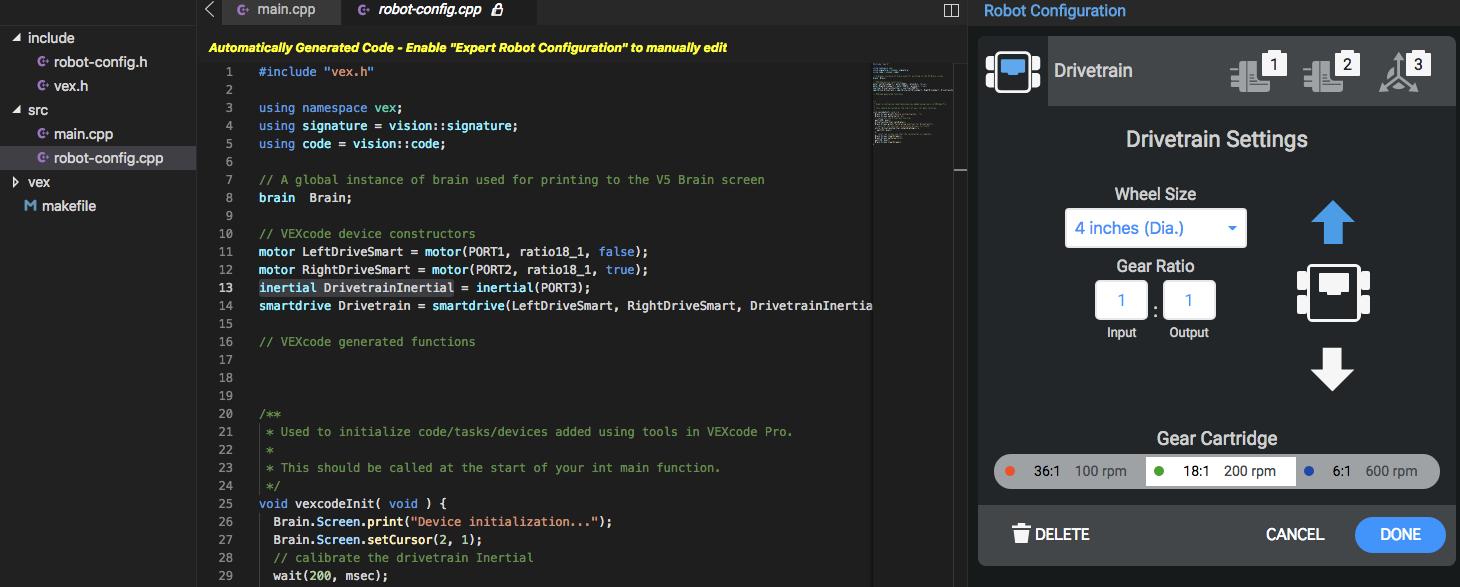Click the "using namespace vex;" line
The height and width of the screenshot is (587, 1460).
[330, 108]
